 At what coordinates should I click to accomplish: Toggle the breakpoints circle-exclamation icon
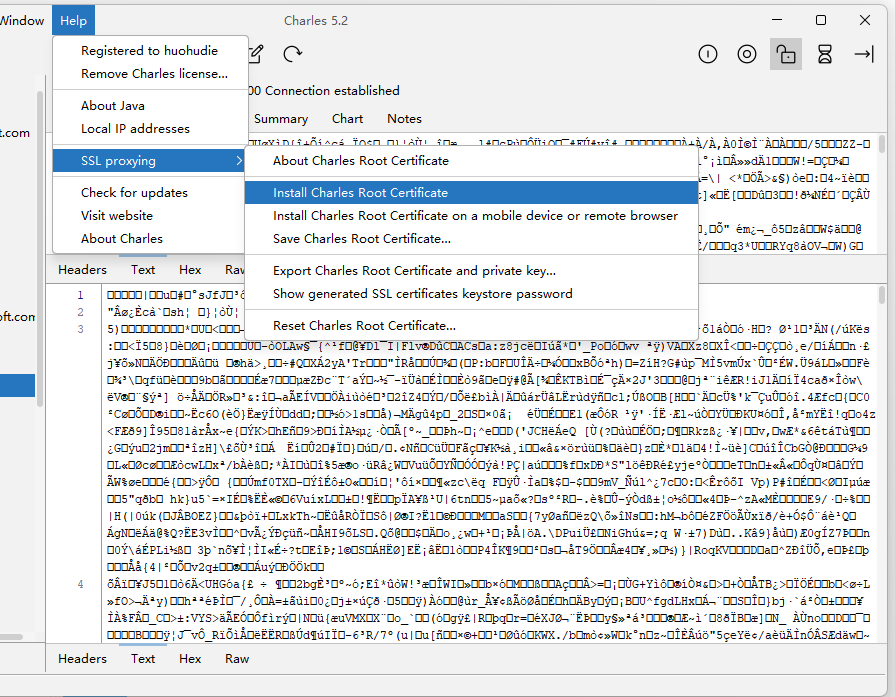(708, 54)
